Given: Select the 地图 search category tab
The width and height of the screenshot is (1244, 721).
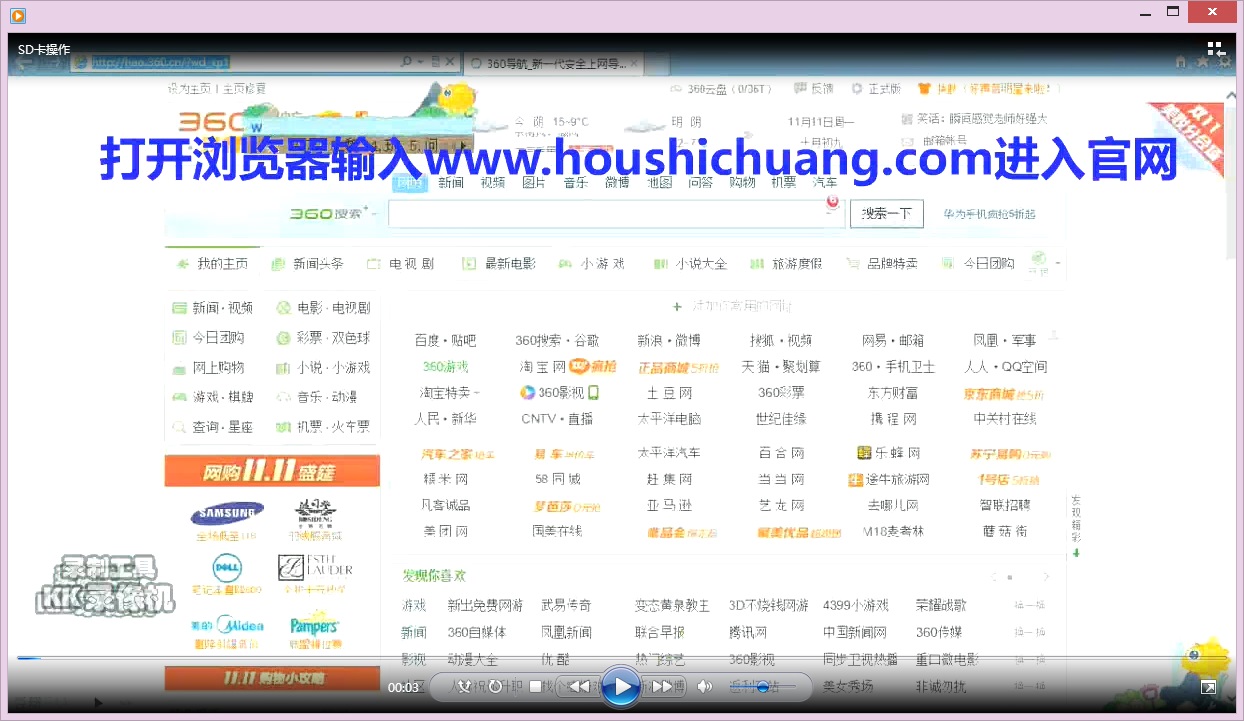Looking at the screenshot, I should (x=659, y=183).
